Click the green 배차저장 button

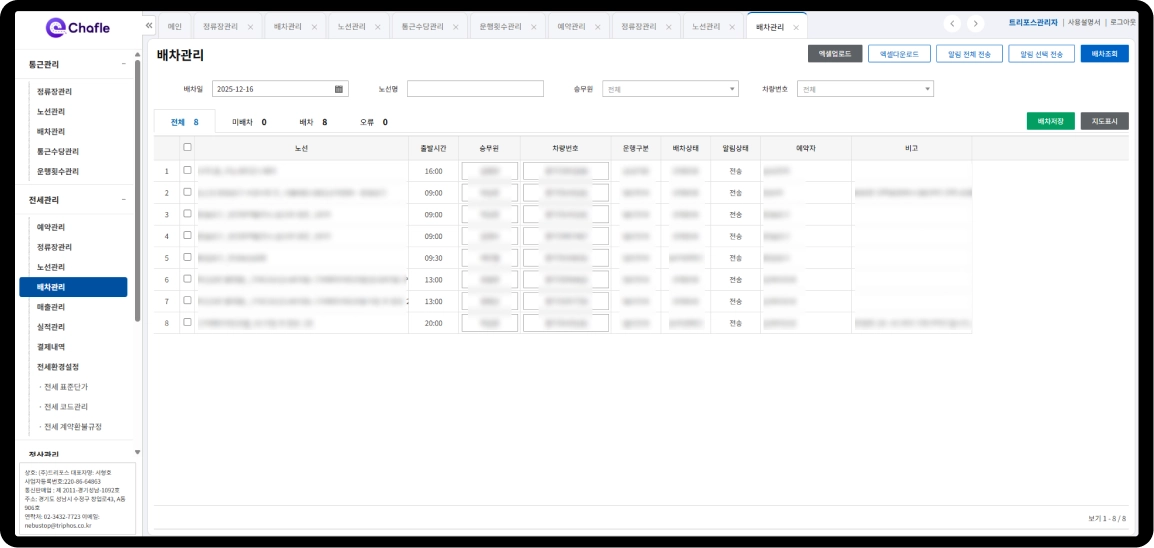coord(1050,121)
